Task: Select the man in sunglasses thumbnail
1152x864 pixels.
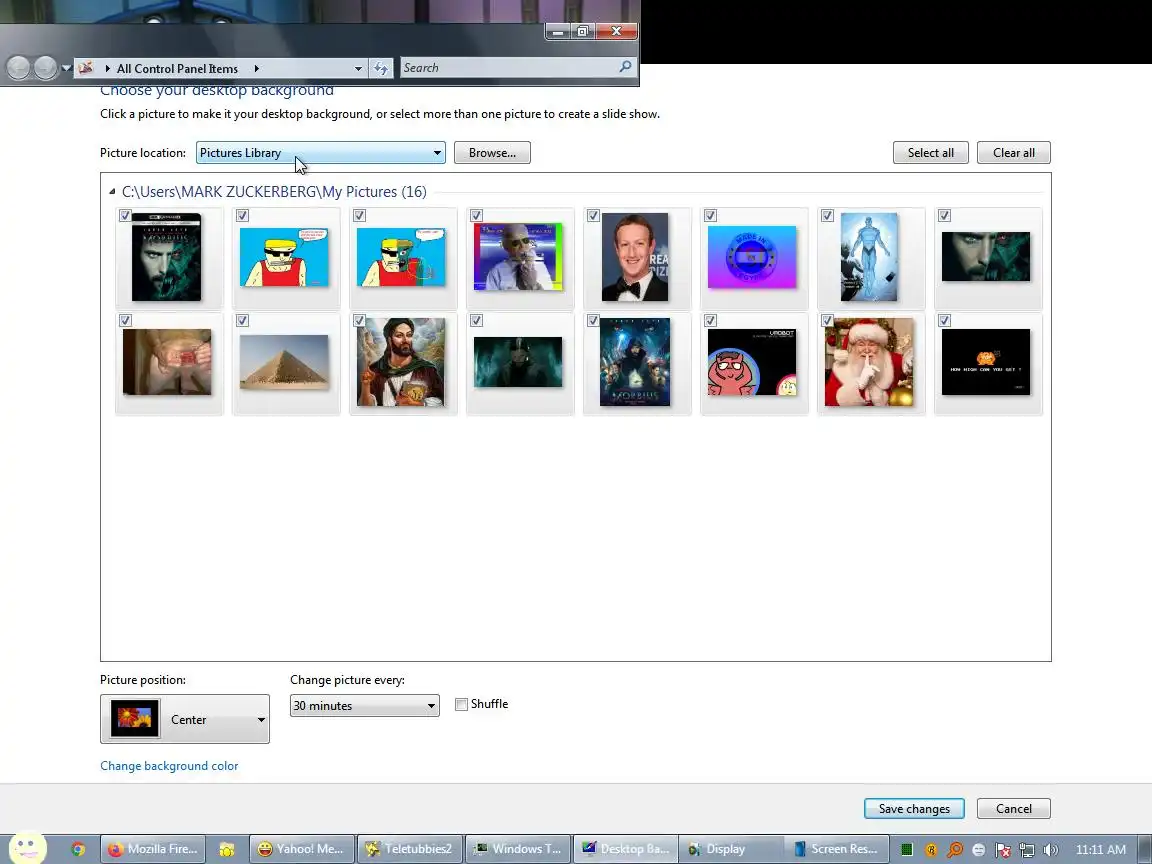Action: point(518,257)
